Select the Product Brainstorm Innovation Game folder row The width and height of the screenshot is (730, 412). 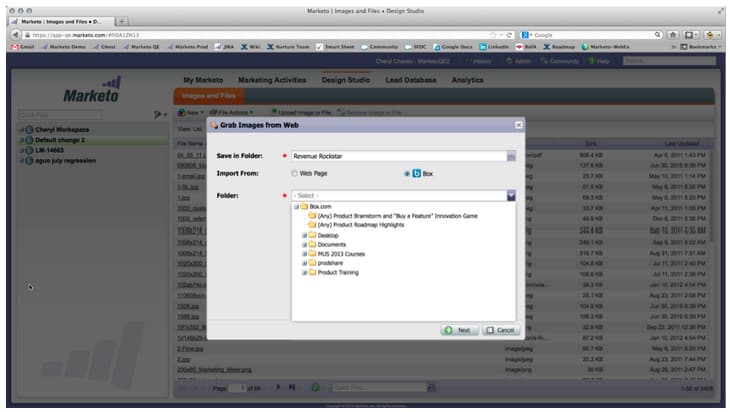tap(393, 216)
